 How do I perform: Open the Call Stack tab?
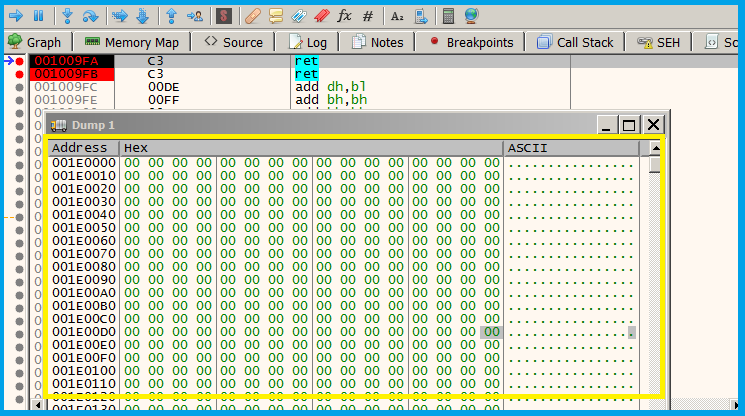click(x=576, y=42)
